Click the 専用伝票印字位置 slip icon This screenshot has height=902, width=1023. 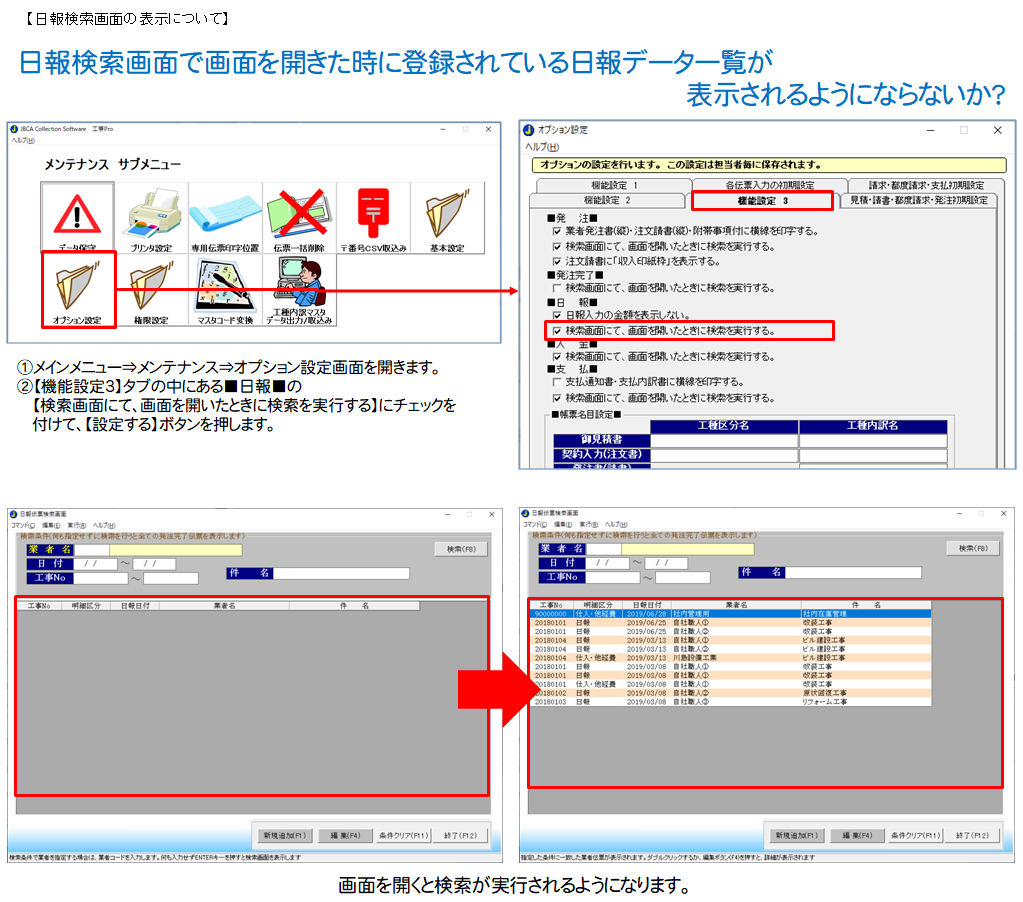(225, 216)
